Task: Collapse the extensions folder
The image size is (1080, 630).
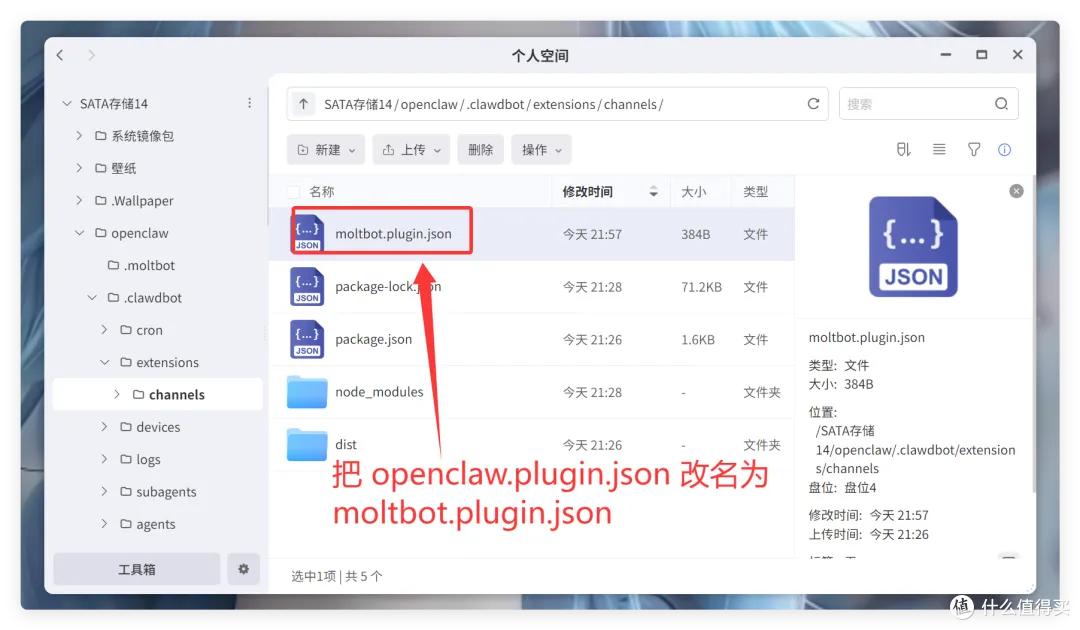Action: pyautogui.click(x=105, y=362)
